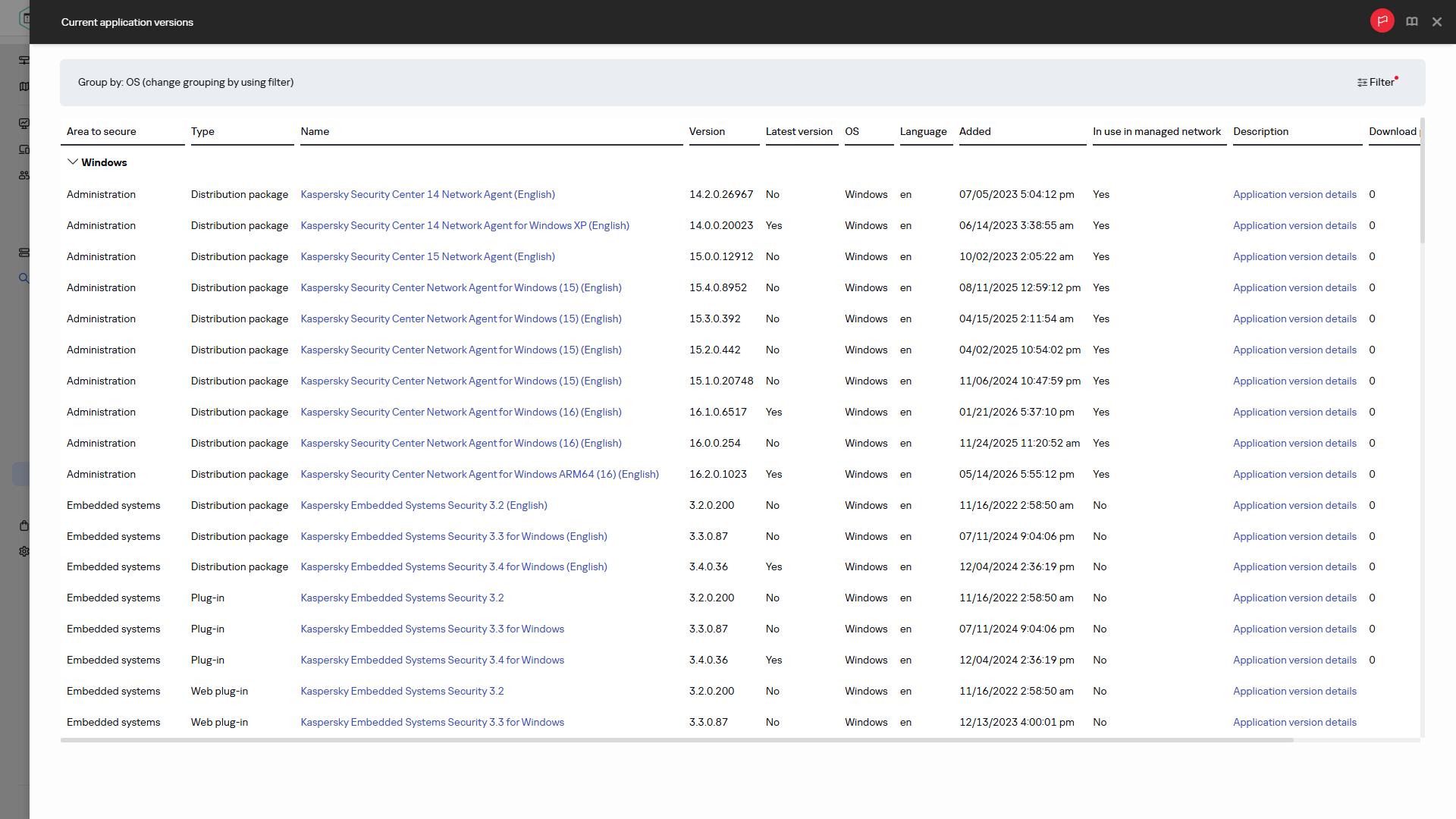Sort by the Area to secure column
The image size is (1456, 819).
click(x=101, y=131)
